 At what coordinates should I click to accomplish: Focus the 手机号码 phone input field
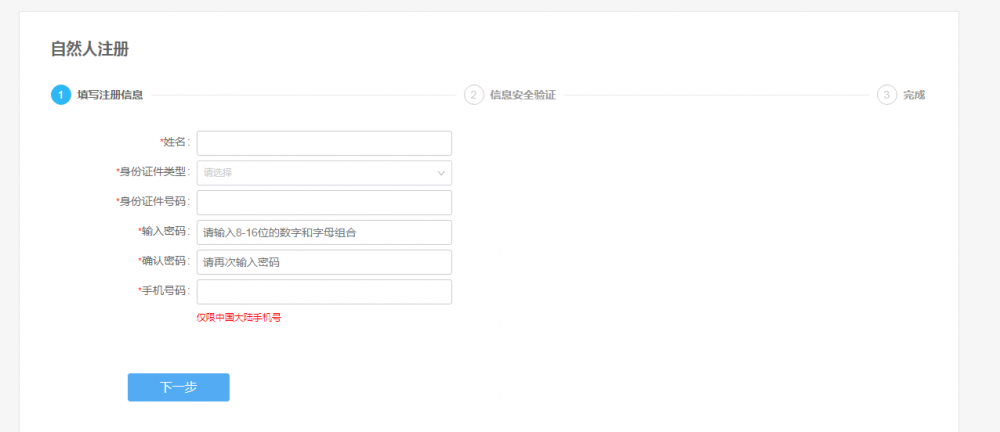(324, 291)
